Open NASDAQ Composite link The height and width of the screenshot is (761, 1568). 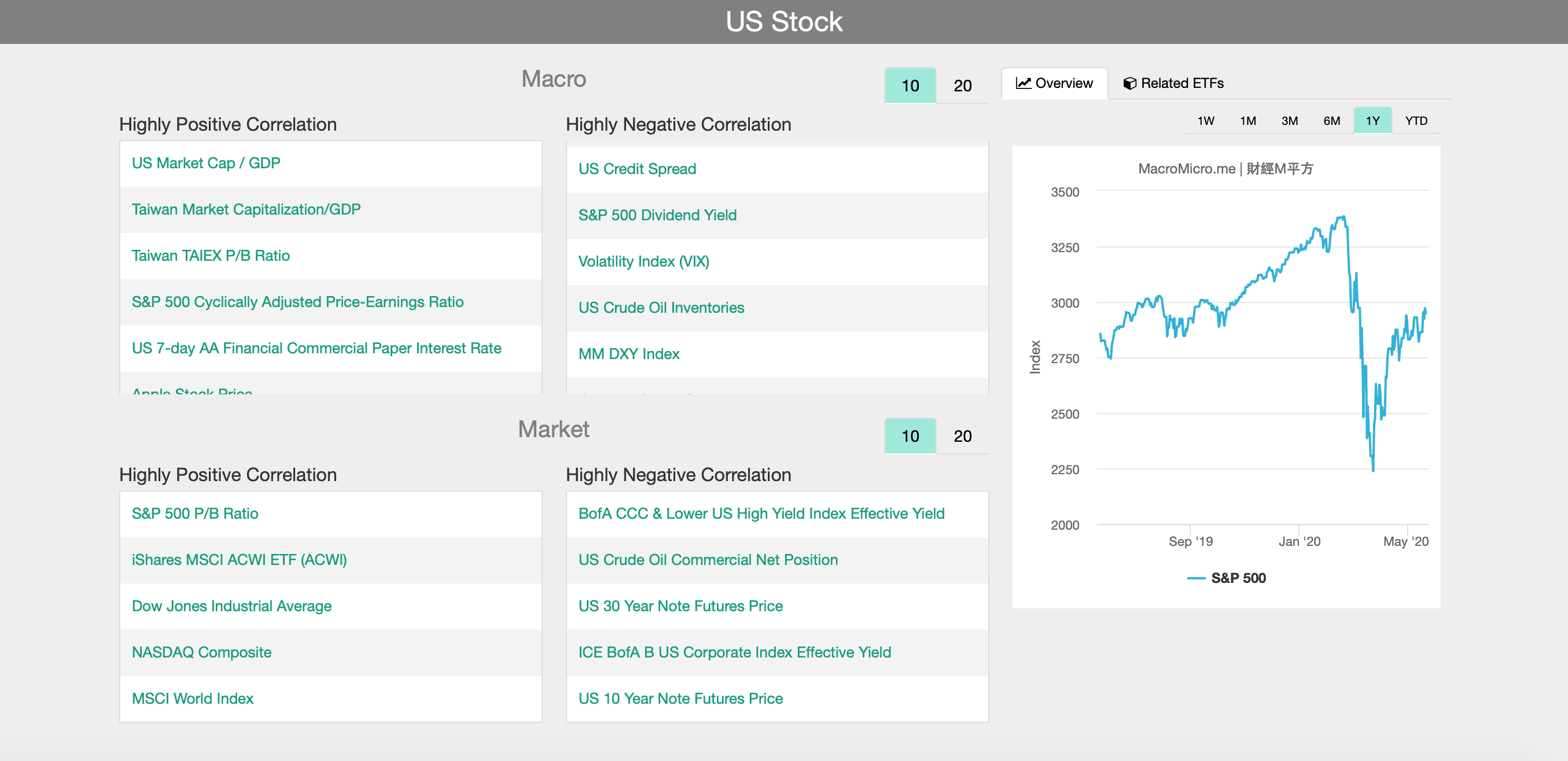click(201, 652)
